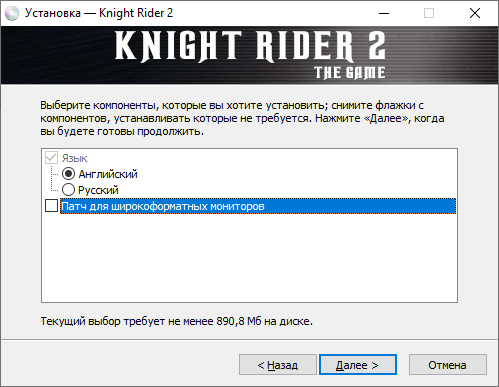The height and width of the screenshot is (387, 499).
Task: Click the window title Установка — Knight Rider 2
Action: (x=99, y=13)
